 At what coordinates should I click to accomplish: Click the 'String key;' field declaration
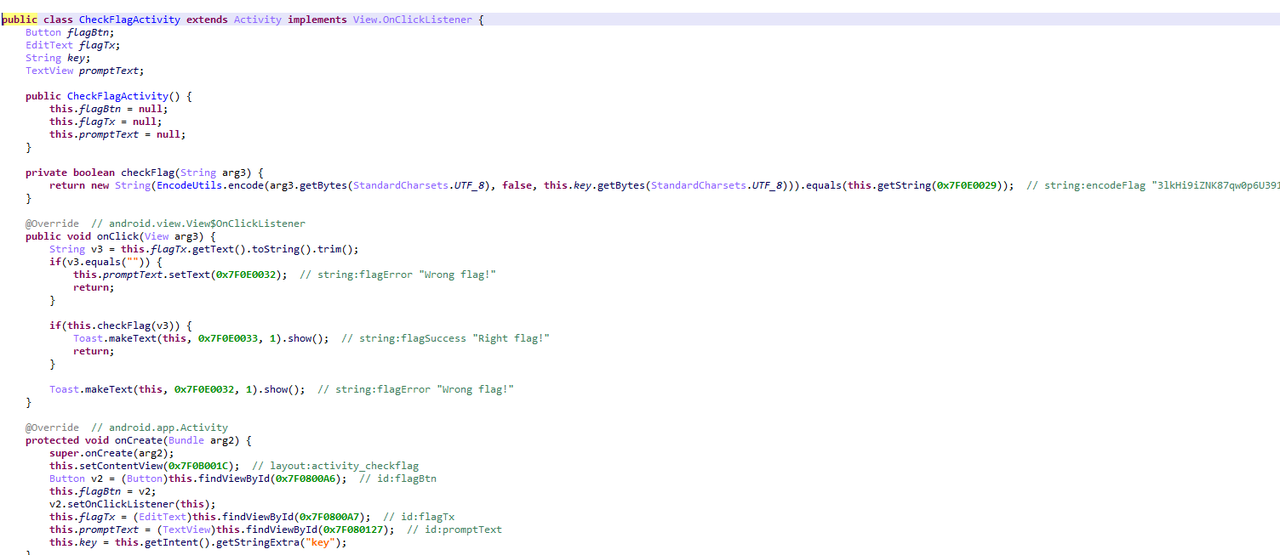pyautogui.click(x=58, y=59)
